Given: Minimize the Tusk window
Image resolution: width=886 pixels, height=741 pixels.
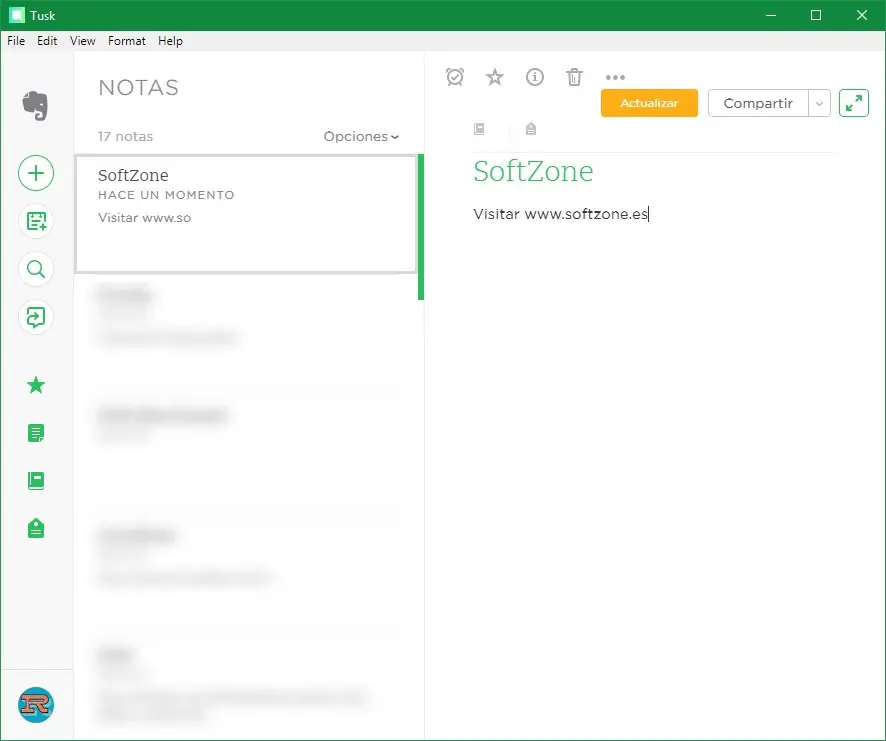Looking at the screenshot, I should [771, 15].
